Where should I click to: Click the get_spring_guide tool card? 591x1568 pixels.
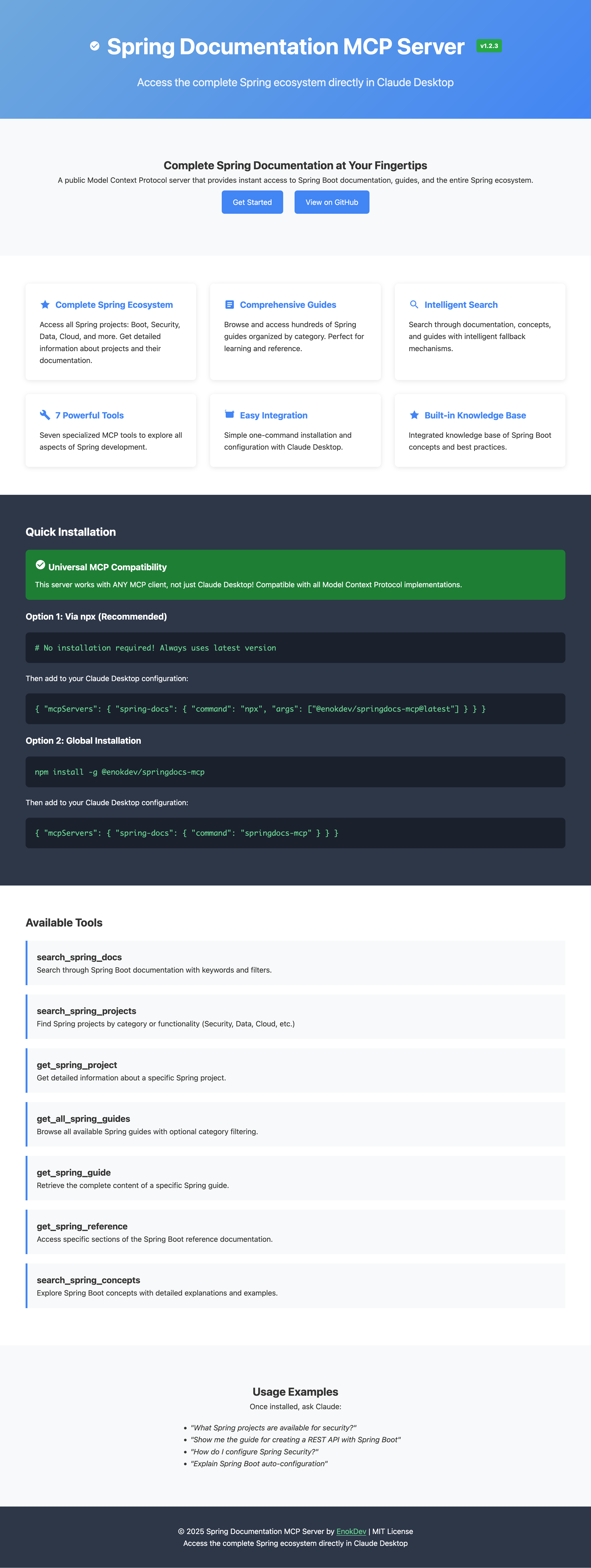(295, 1178)
